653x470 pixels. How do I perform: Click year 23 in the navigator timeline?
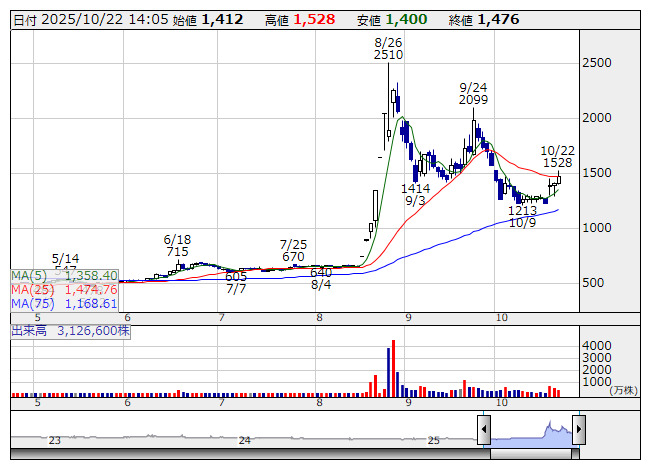coord(55,440)
